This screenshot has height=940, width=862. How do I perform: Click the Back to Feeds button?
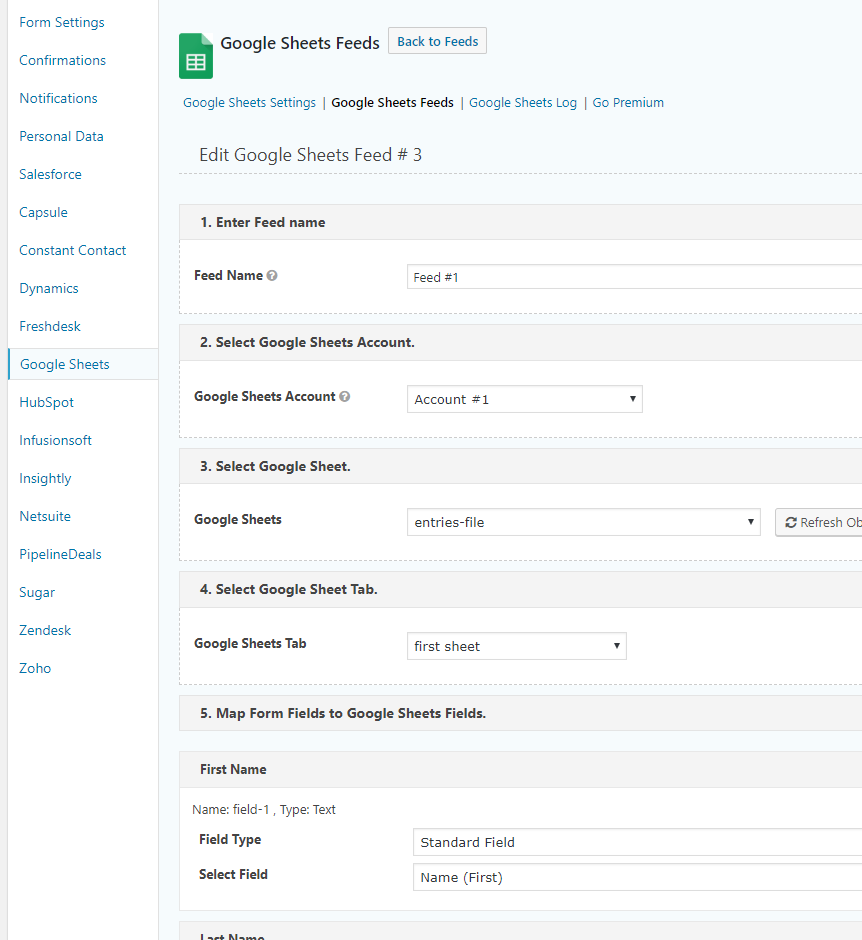point(437,41)
